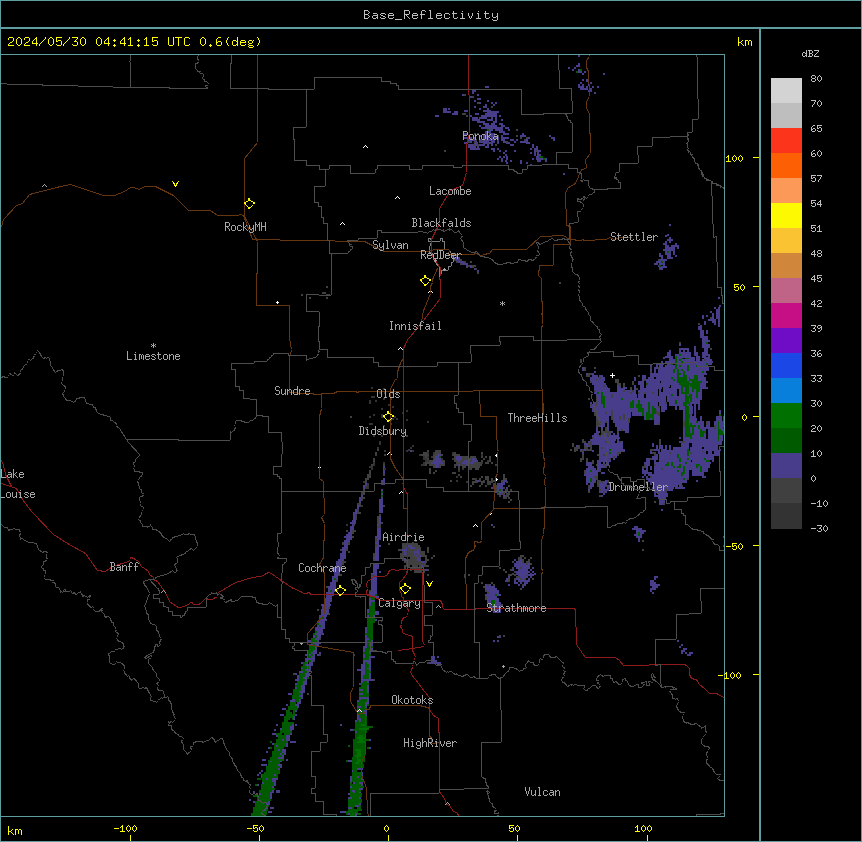Click the RockyMH label
Viewport: 862px width, 842px height.
tap(245, 227)
